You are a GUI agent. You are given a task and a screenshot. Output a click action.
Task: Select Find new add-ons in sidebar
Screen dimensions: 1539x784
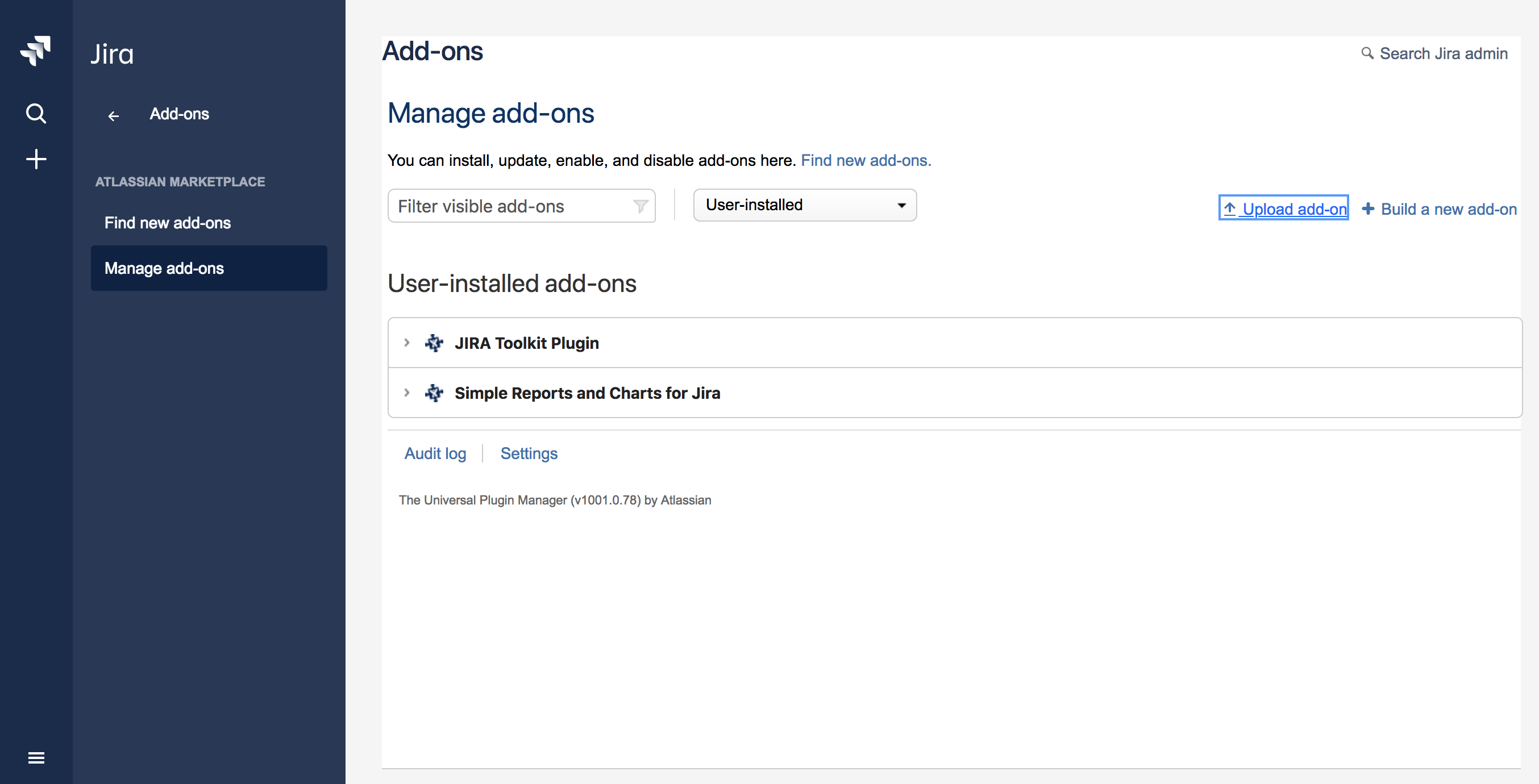167,223
